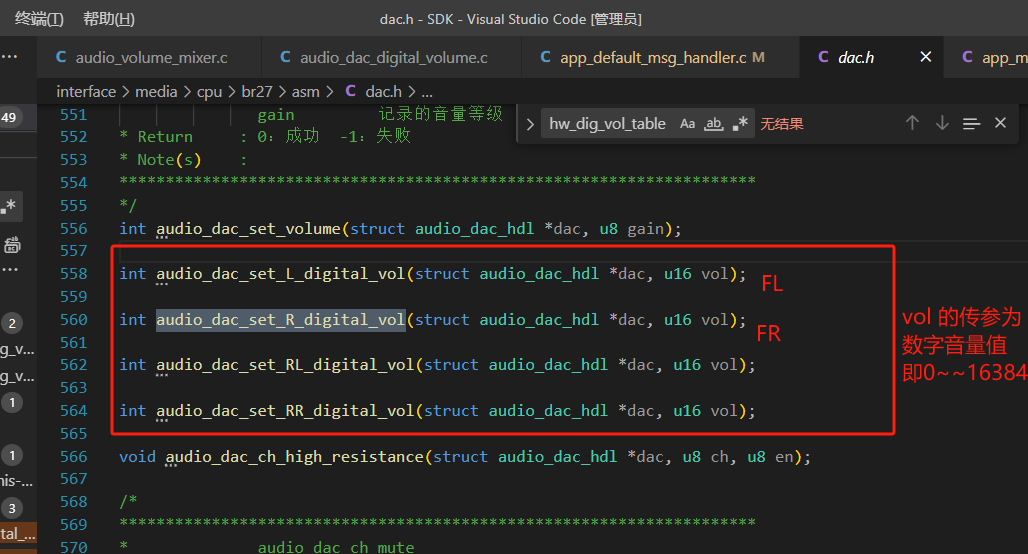Switch to app_default_msg_handler.c tab
This screenshot has height=554, width=1028.
click(x=653, y=58)
